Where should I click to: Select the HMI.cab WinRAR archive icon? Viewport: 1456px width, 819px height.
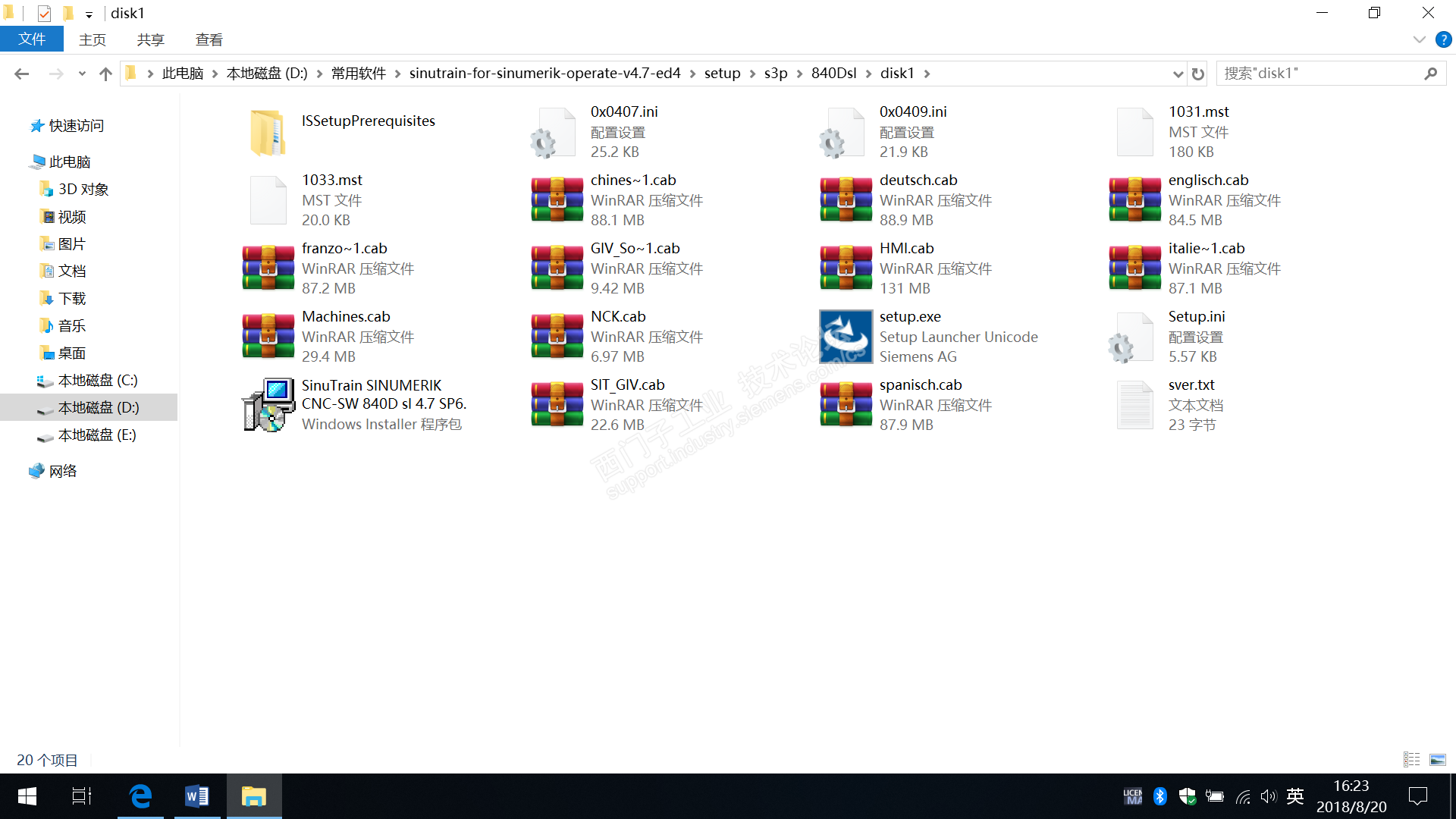pyautogui.click(x=846, y=268)
